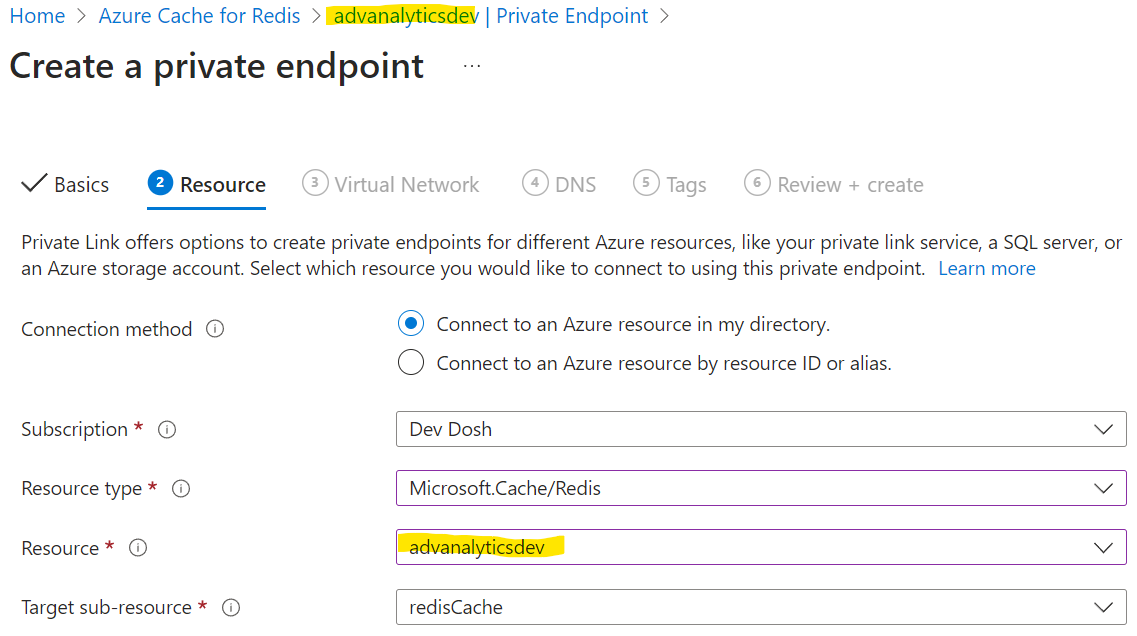Screen dimensions: 1137x636
Task: Open the Tags tab
Action: click(669, 185)
